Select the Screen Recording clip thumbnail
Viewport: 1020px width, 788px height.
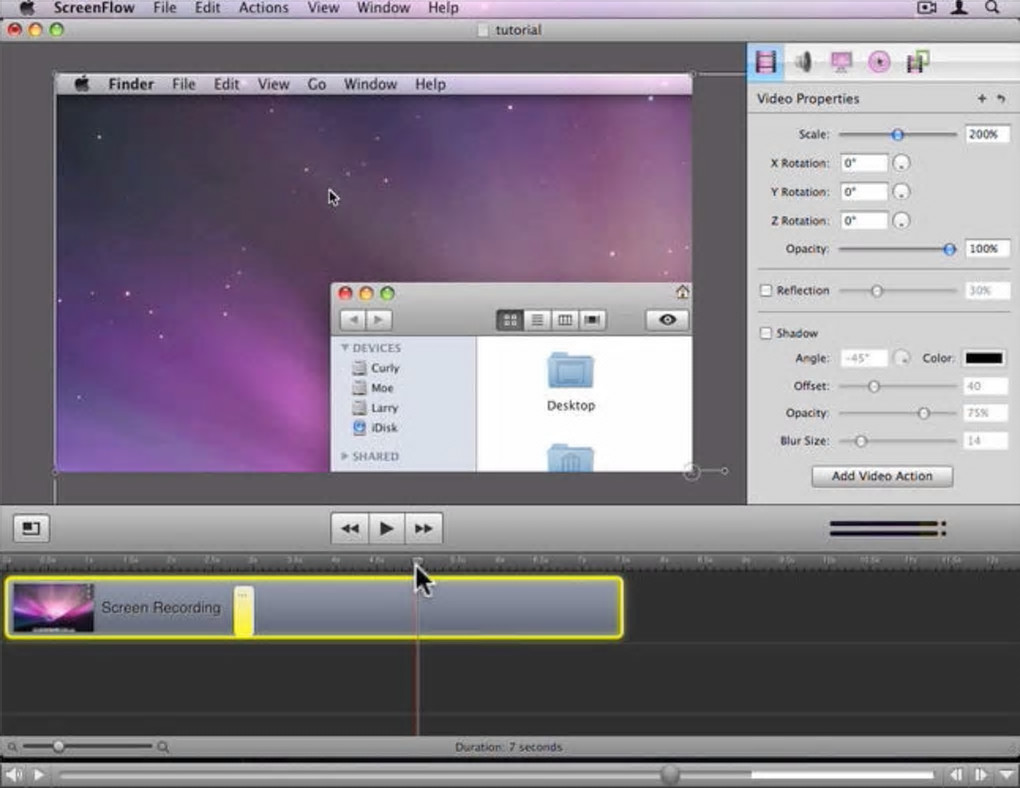53,608
